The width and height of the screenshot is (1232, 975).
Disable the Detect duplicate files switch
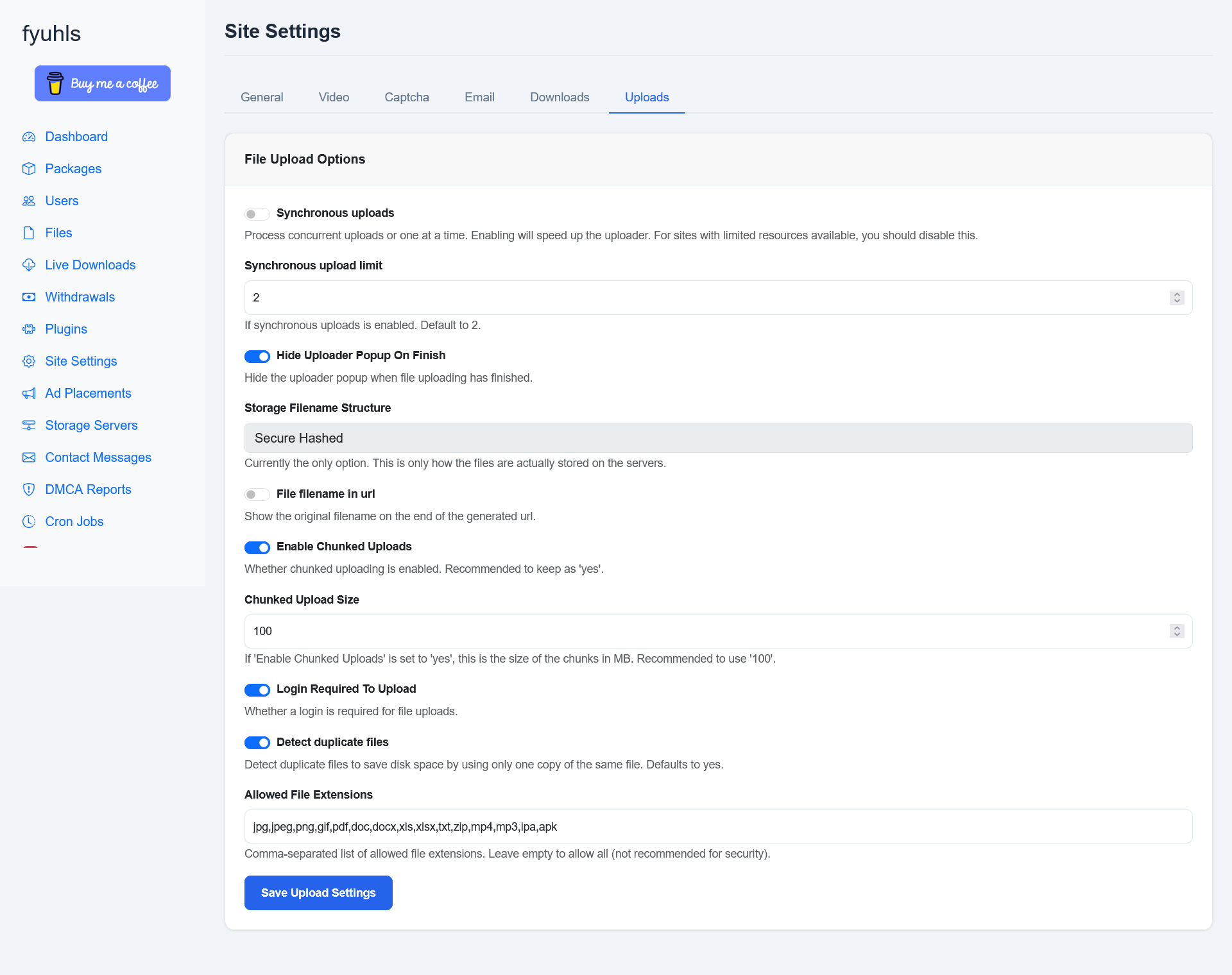pos(257,743)
